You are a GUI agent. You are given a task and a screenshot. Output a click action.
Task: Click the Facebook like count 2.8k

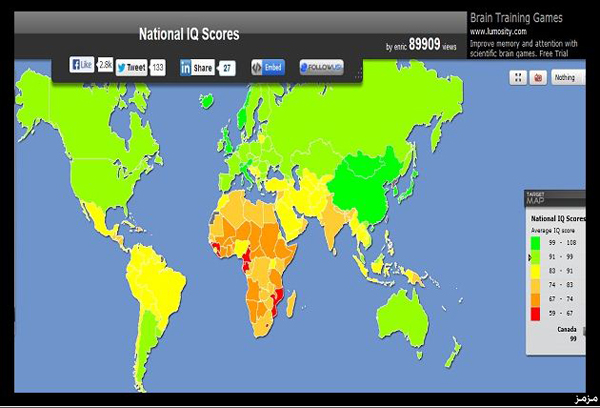[104, 65]
